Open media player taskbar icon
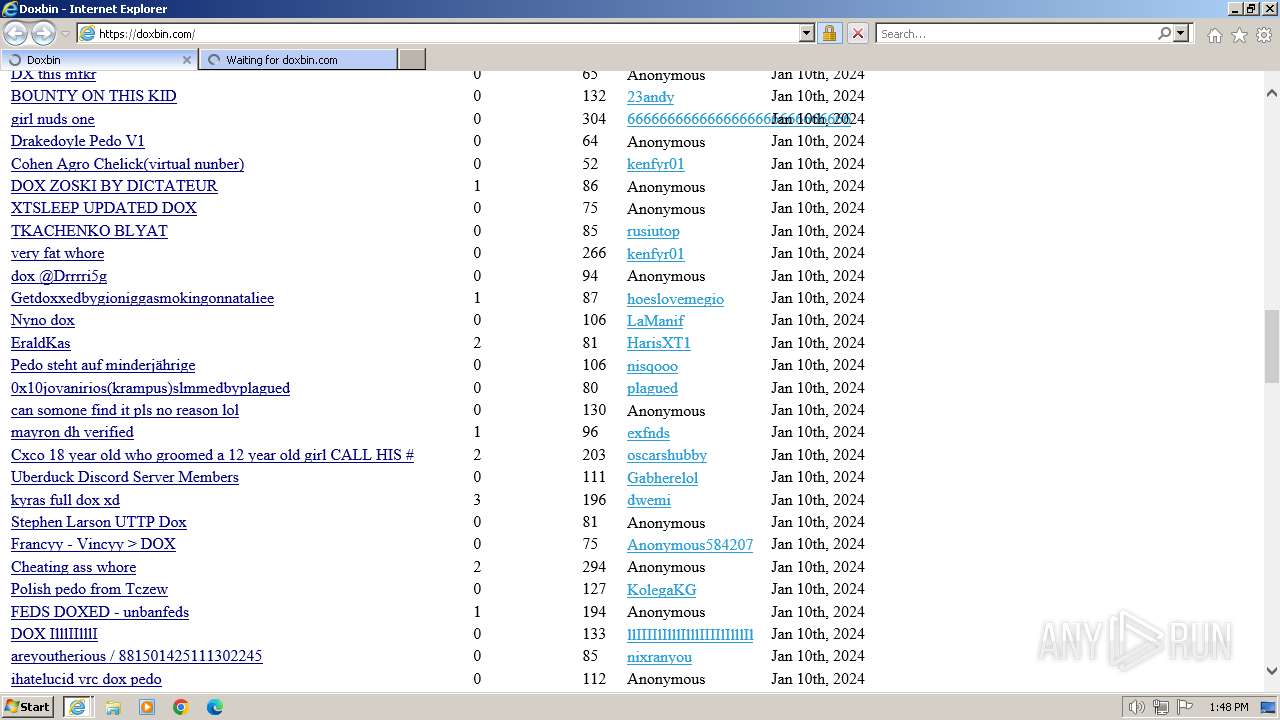This screenshot has width=1280, height=720. coord(147,707)
